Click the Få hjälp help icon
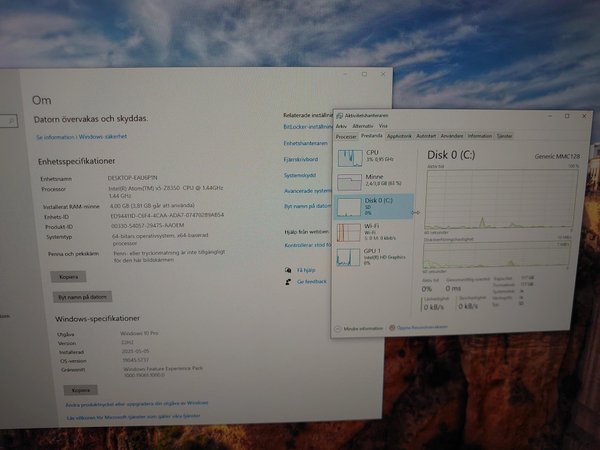This screenshot has width=600, height=450. pos(289,269)
